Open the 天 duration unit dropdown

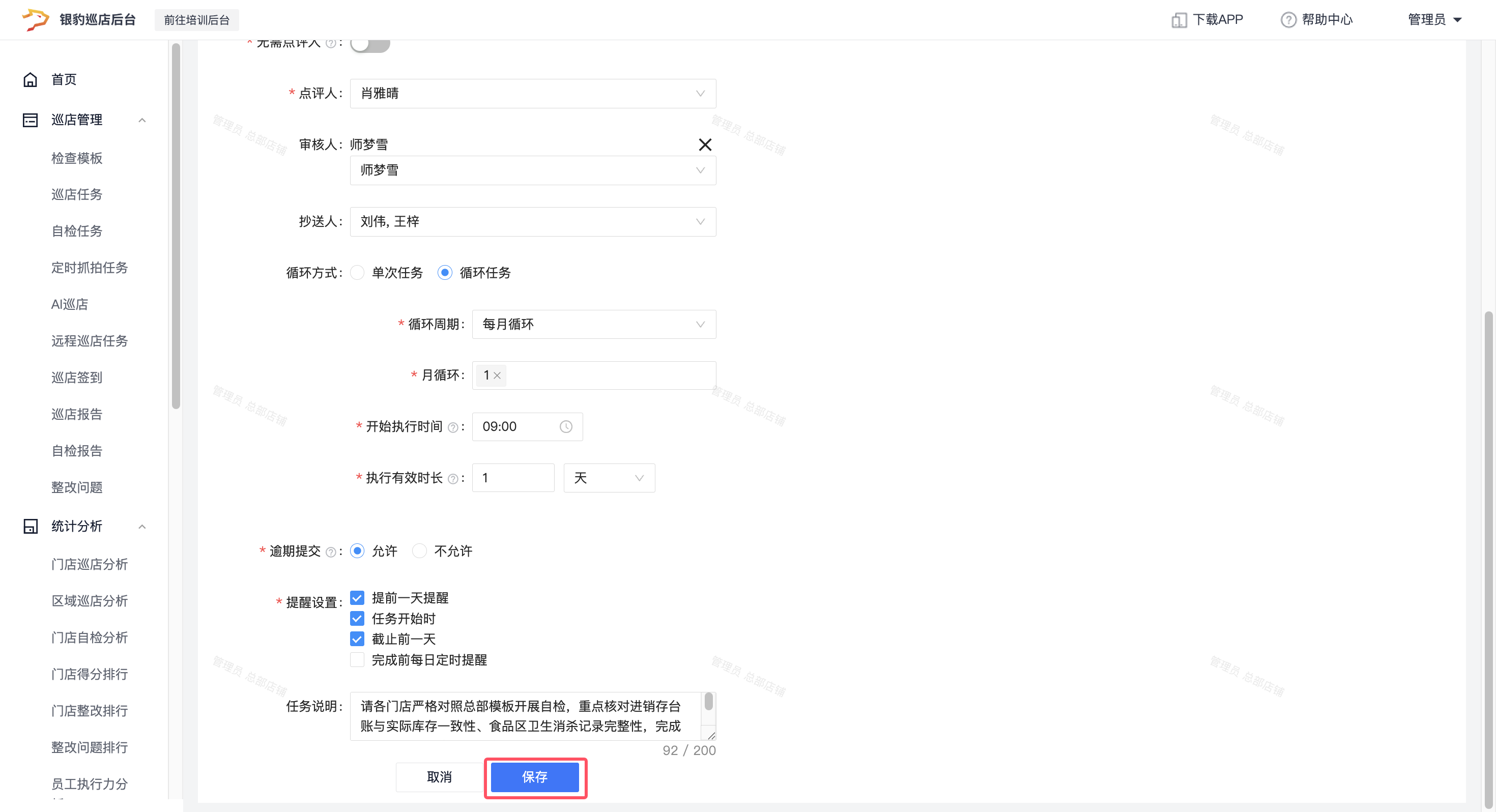point(609,478)
